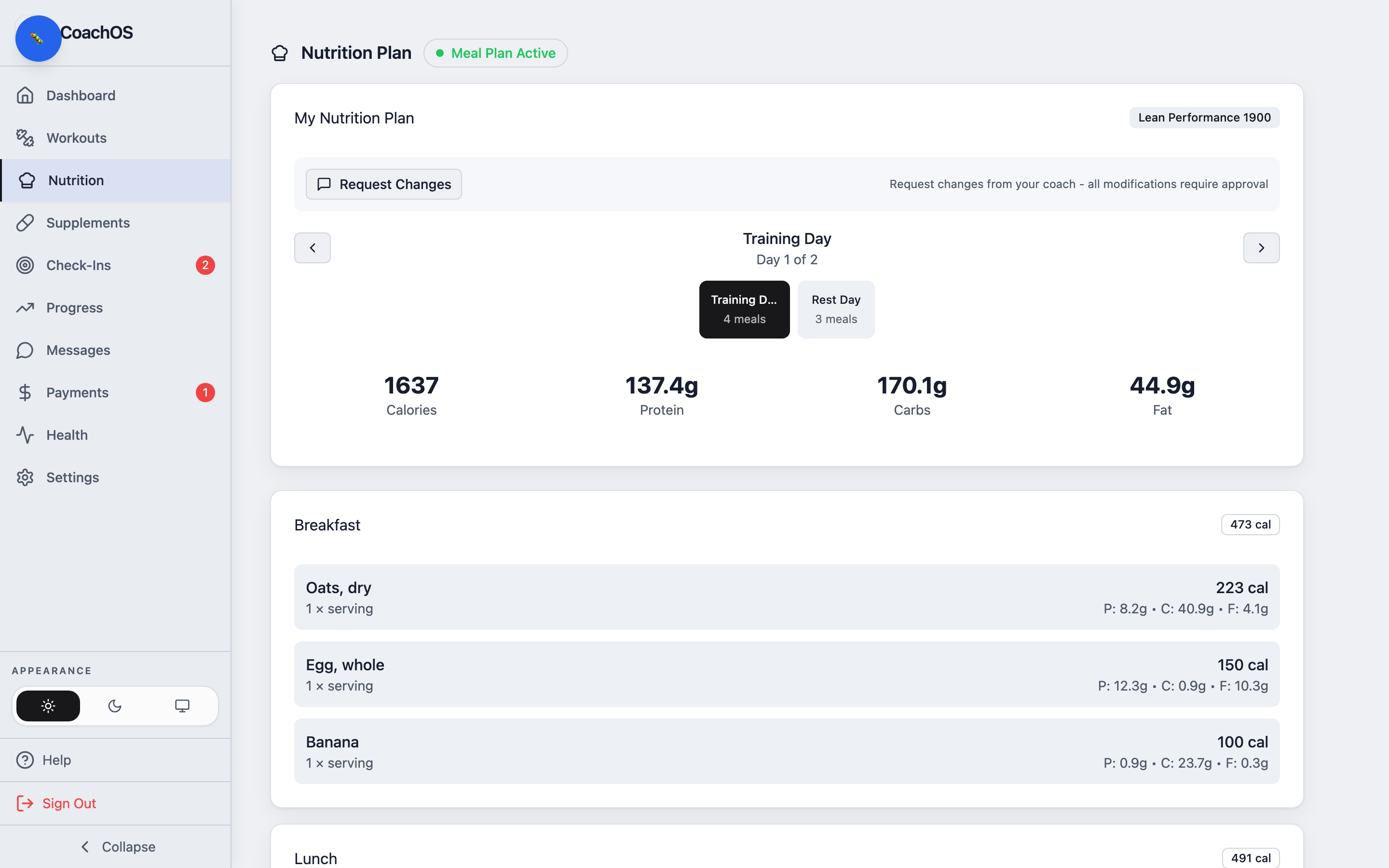The width and height of the screenshot is (1389, 868).
Task: Click the Settings gear icon
Action: tap(25, 477)
